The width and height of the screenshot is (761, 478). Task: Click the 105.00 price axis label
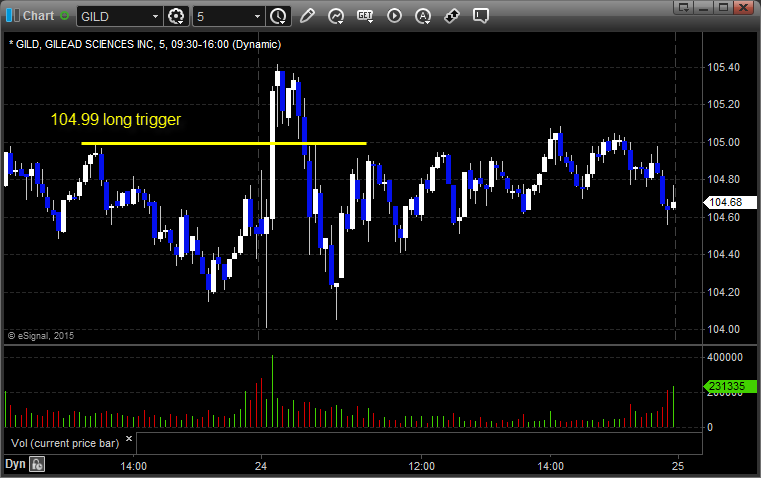click(724, 142)
